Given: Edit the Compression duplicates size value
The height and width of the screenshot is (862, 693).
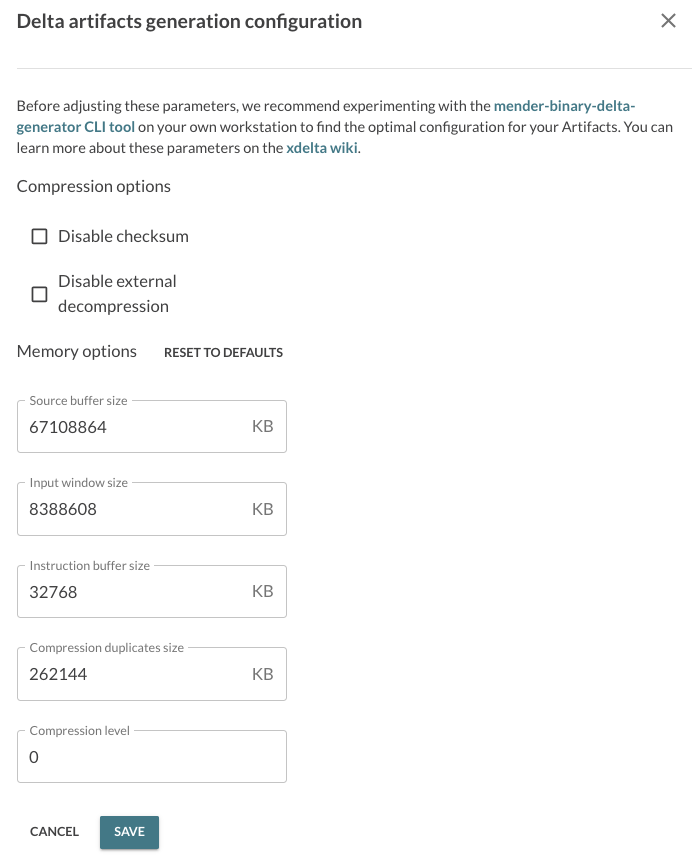Looking at the screenshot, I should 130,674.
